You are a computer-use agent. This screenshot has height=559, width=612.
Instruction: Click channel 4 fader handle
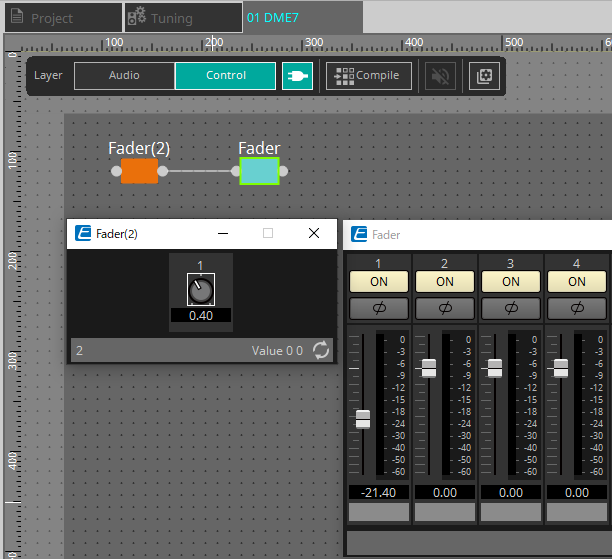tap(561, 368)
